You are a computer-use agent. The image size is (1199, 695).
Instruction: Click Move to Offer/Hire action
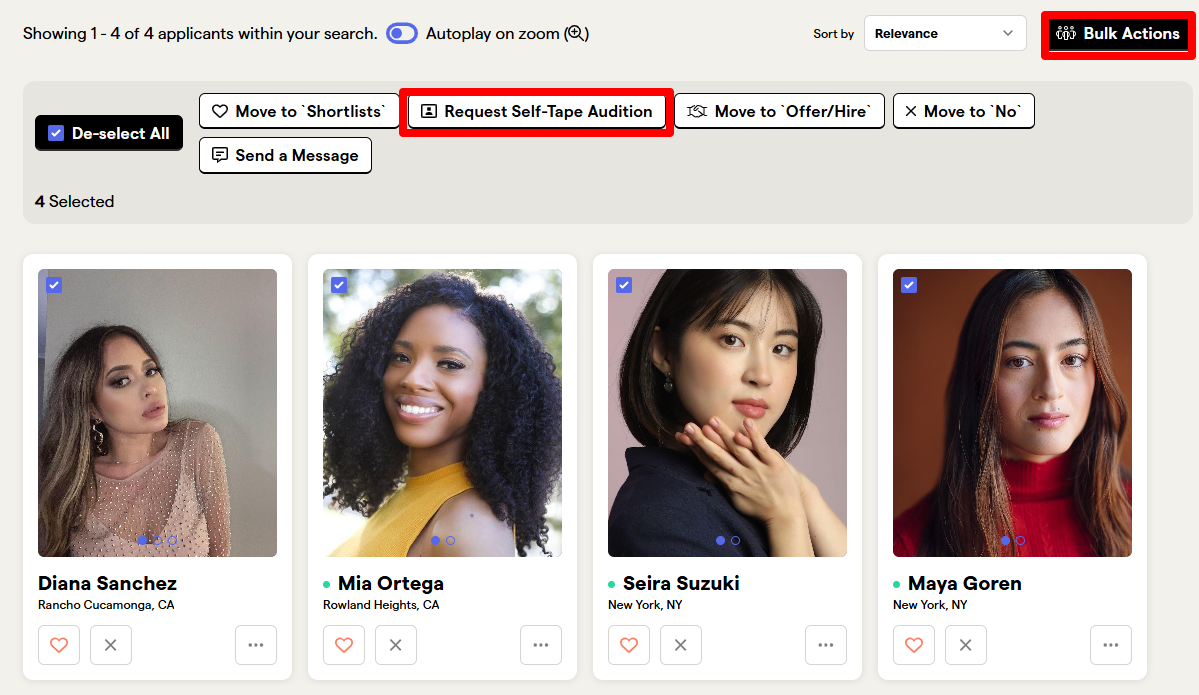[779, 111]
